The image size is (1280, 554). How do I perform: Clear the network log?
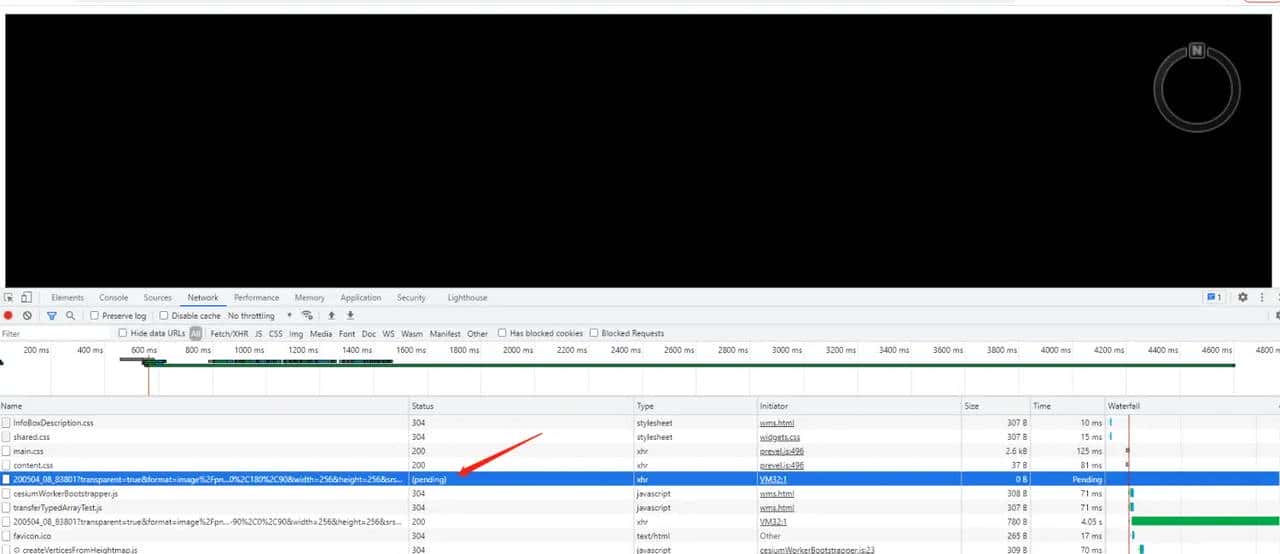click(x=28, y=316)
